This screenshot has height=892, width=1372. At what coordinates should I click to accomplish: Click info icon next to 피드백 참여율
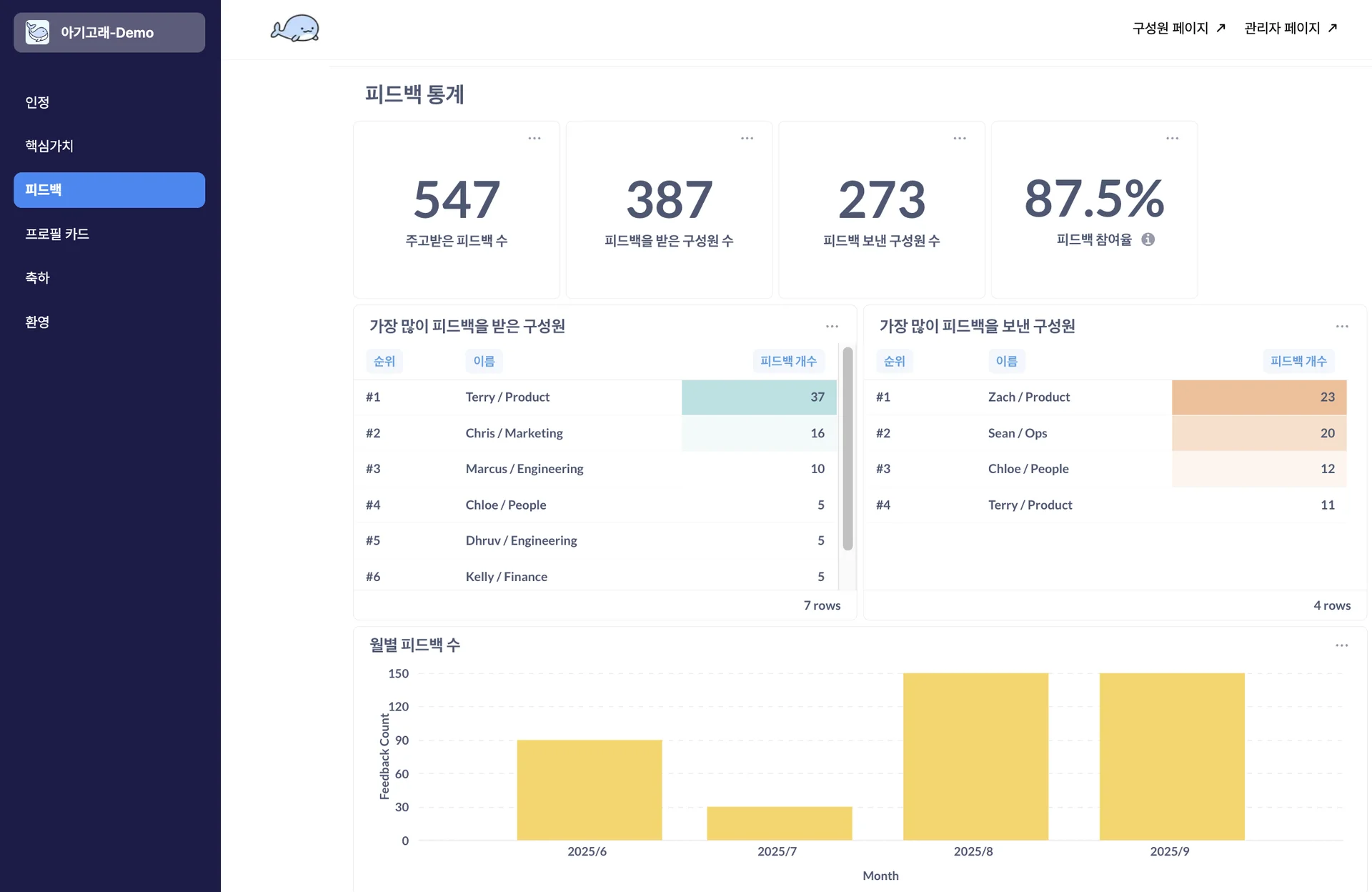point(1148,239)
